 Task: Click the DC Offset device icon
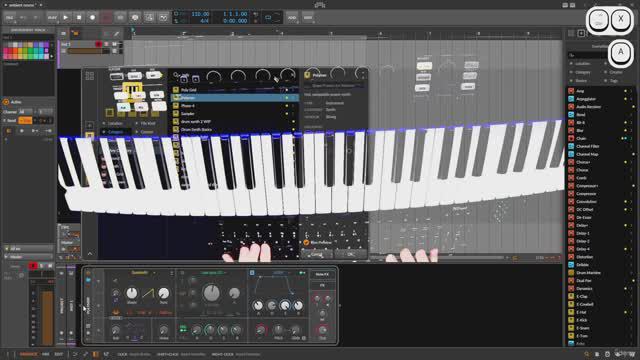[571, 209]
